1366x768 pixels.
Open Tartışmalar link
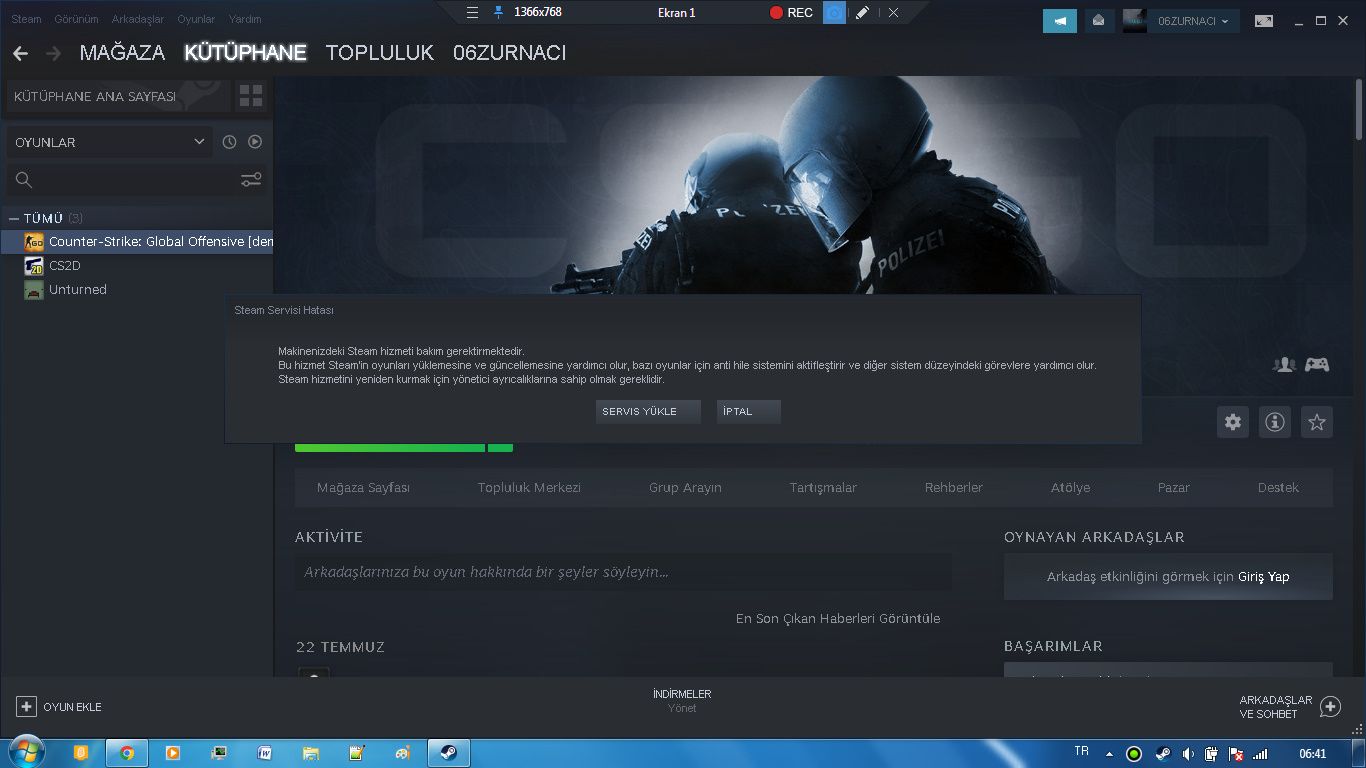(x=823, y=488)
